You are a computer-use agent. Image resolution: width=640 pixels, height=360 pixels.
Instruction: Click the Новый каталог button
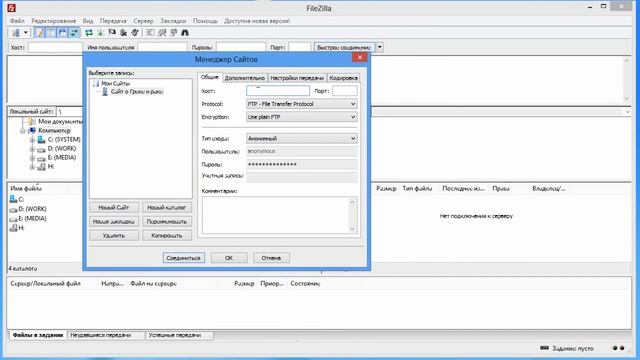click(x=167, y=208)
